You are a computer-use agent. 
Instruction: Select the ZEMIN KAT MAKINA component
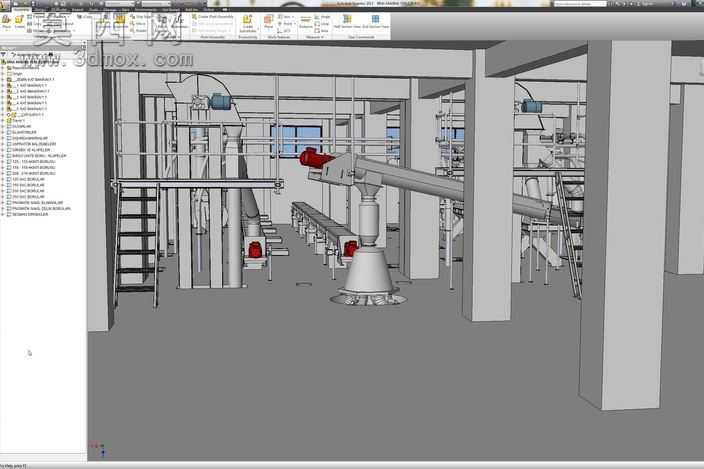pos(31,79)
